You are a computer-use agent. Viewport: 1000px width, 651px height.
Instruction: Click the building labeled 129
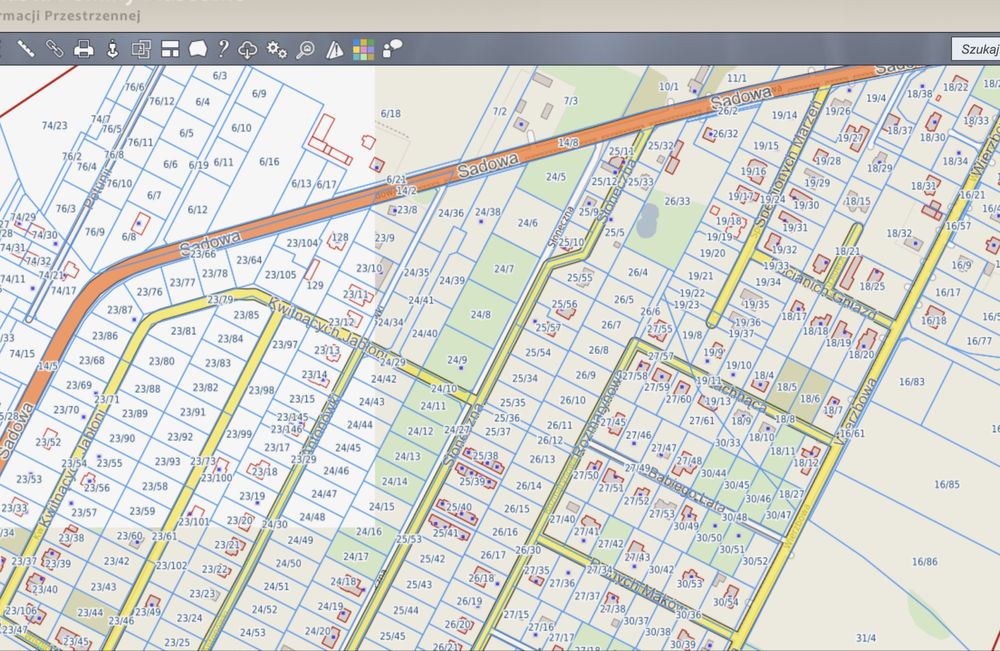[x=315, y=285]
